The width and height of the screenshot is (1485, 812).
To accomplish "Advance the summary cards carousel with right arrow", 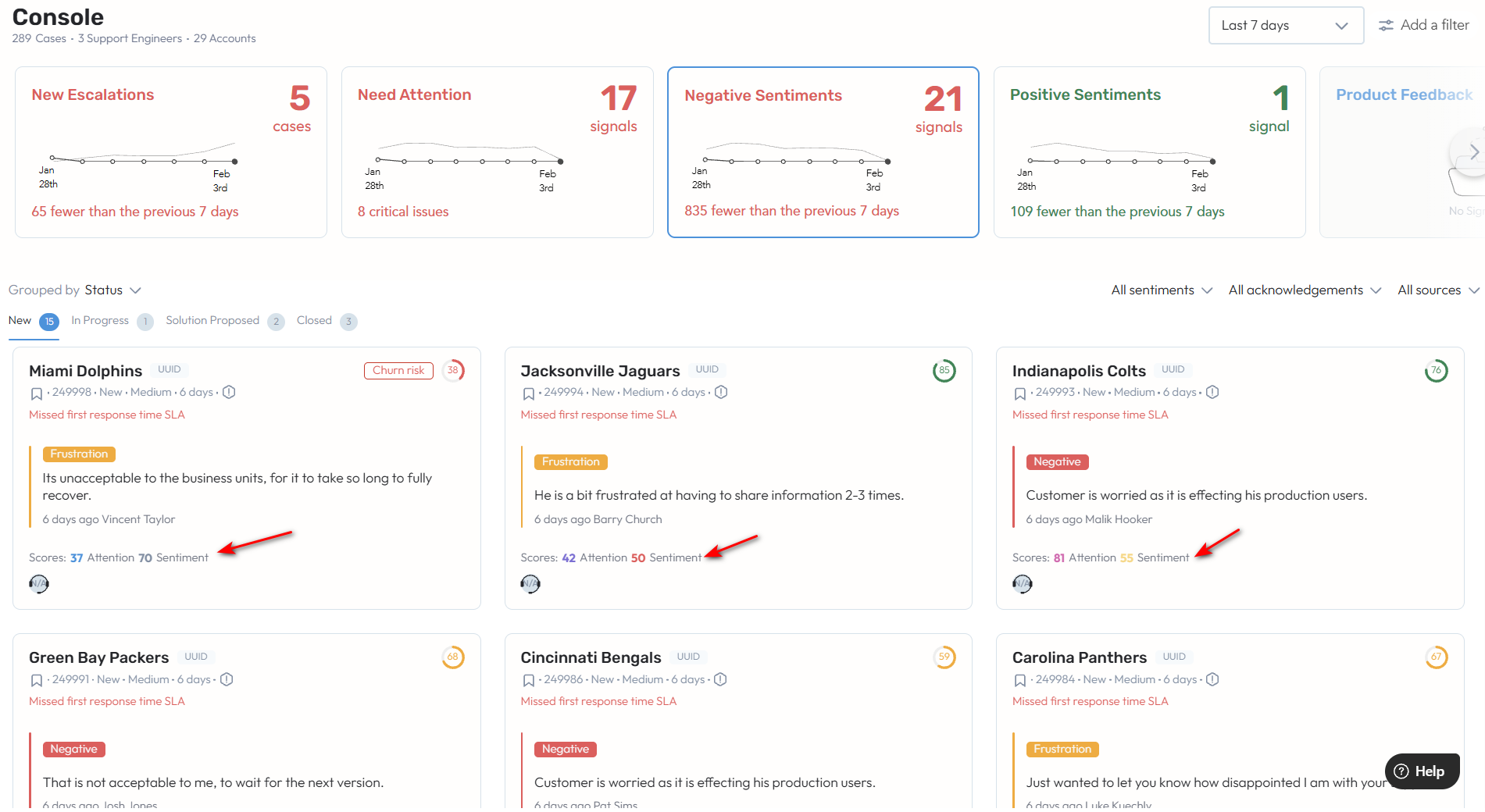I will click(1473, 151).
